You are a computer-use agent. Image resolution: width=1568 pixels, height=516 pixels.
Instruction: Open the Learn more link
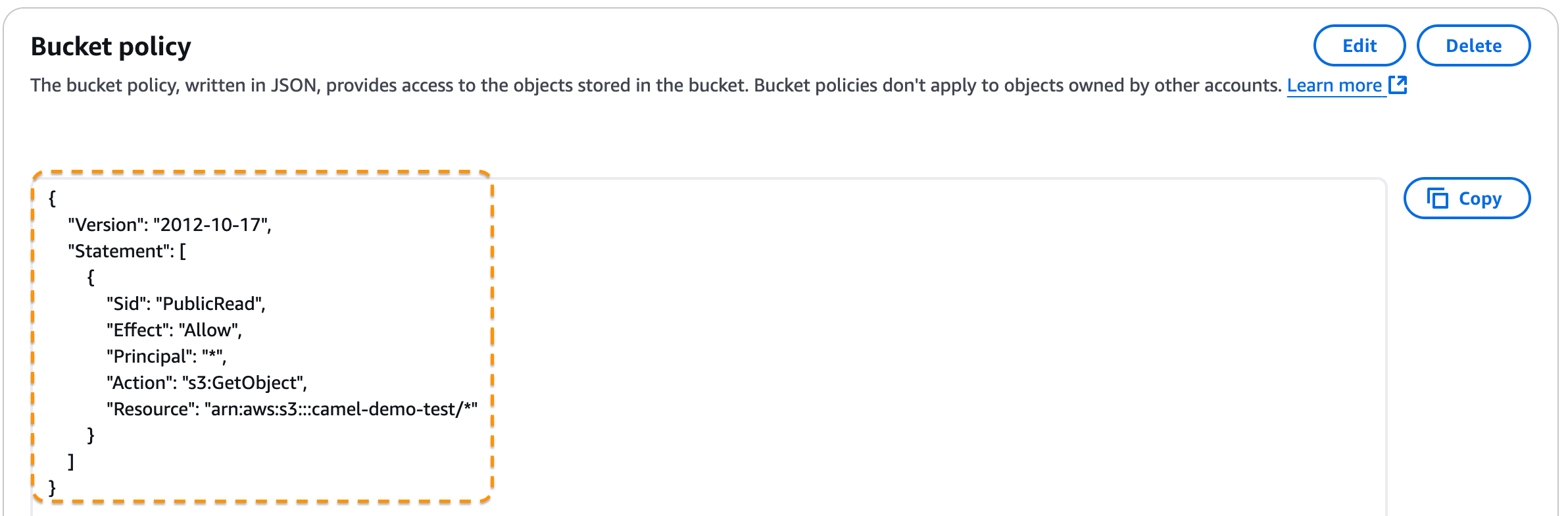pyautogui.click(x=1334, y=85)
